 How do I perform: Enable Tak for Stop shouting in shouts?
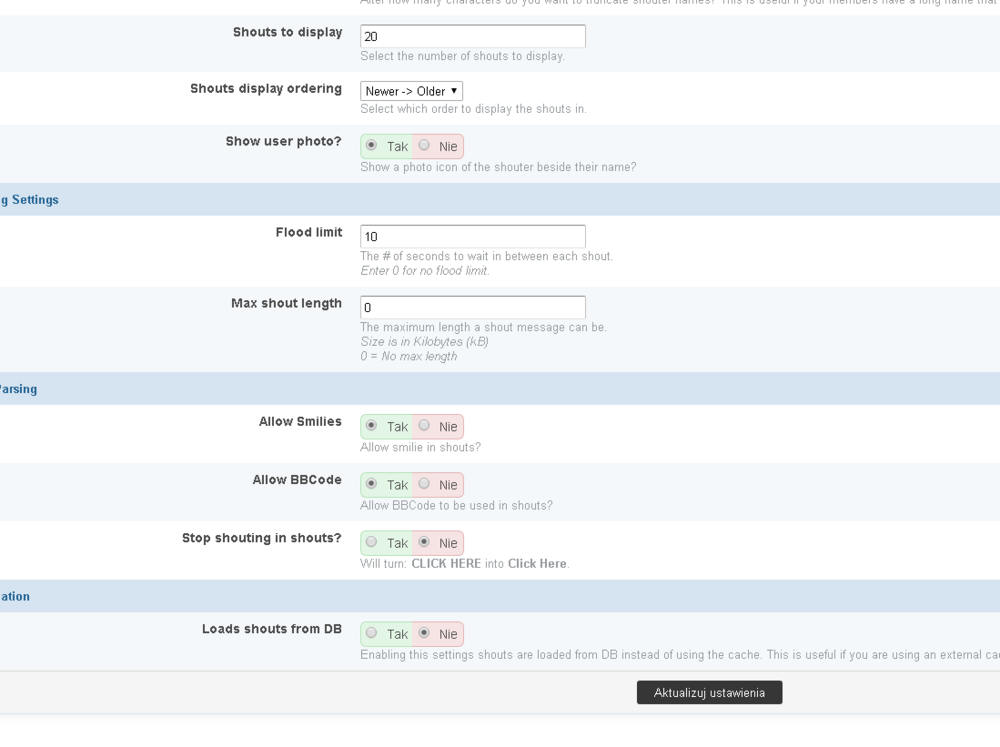click(372, 542)
